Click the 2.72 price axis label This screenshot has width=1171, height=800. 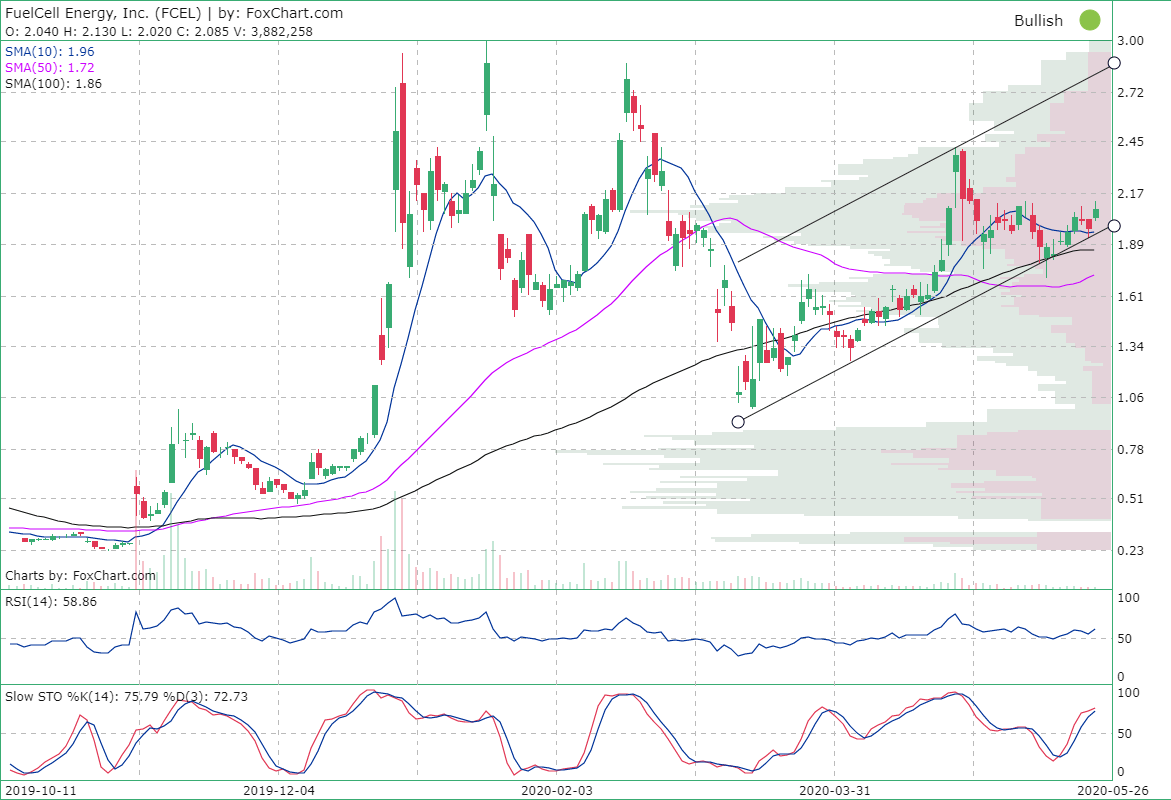[1130, 93]
